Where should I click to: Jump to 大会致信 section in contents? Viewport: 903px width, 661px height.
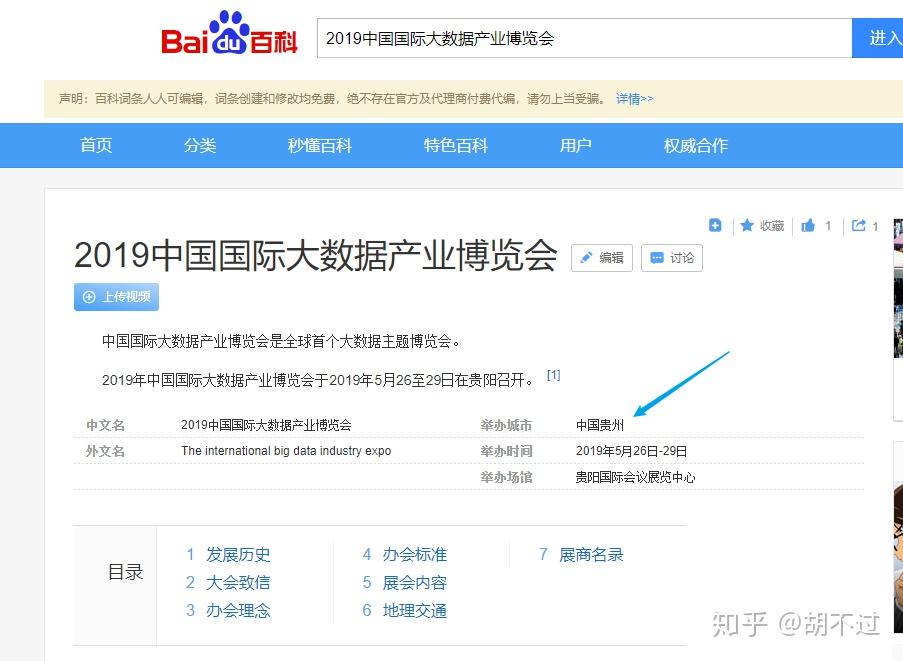coord(238,582)
